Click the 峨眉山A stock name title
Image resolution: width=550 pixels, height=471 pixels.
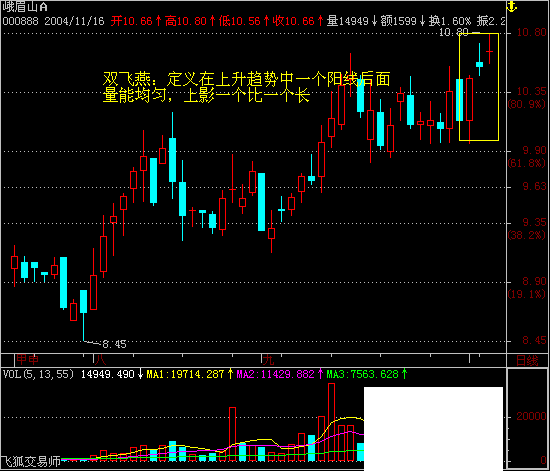(x=25, y=7)
